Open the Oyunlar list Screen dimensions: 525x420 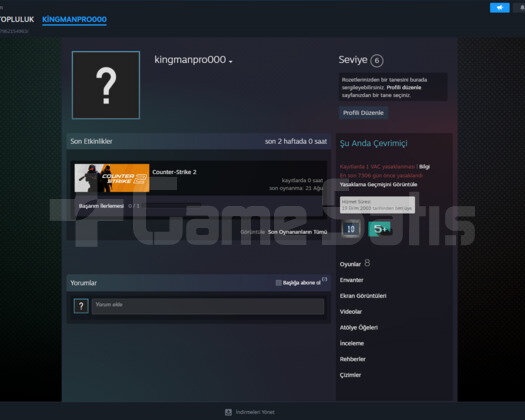point(350,264)
